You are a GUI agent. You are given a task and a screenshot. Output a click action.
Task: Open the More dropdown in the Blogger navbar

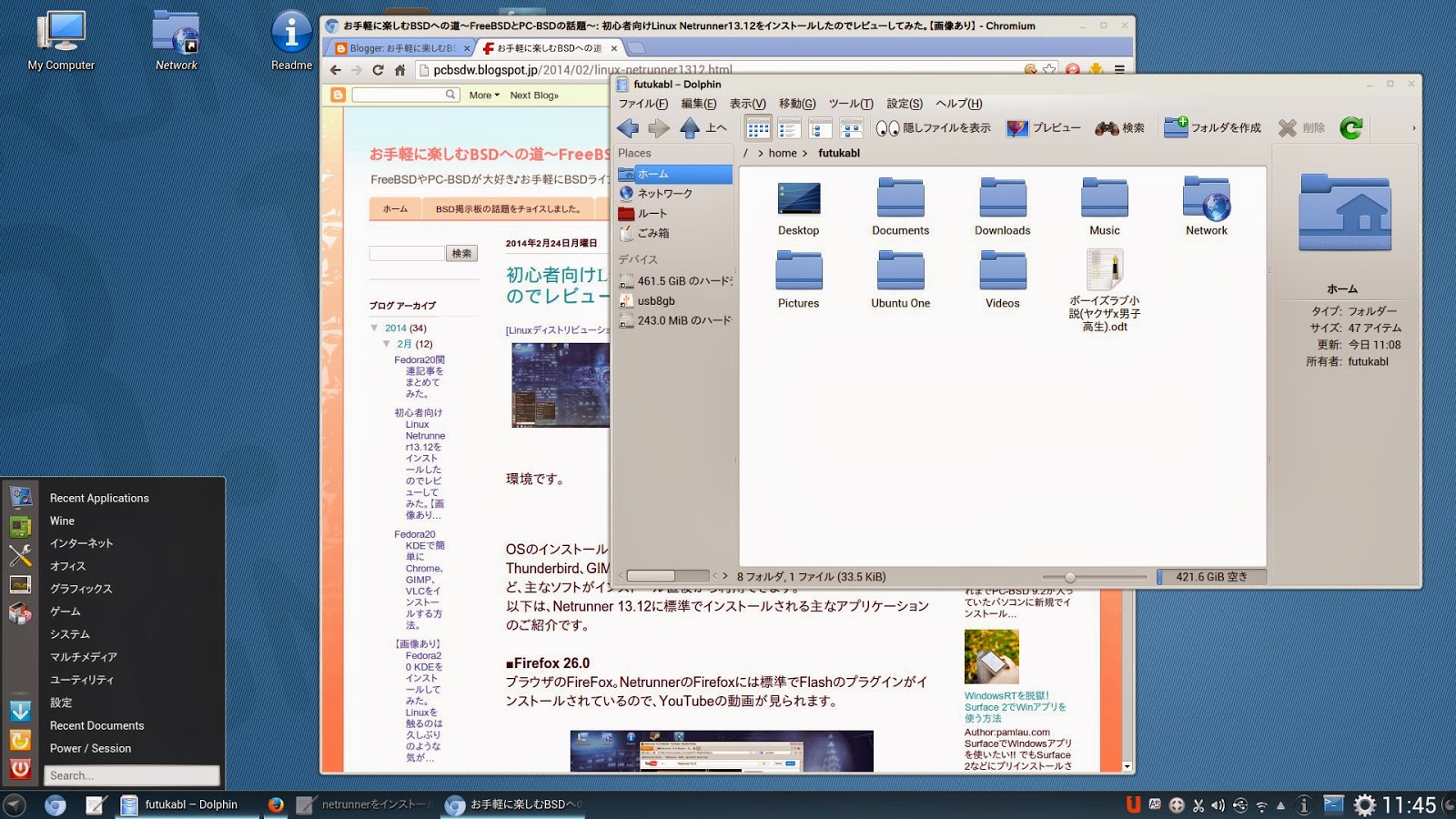[x=482, y=95]
